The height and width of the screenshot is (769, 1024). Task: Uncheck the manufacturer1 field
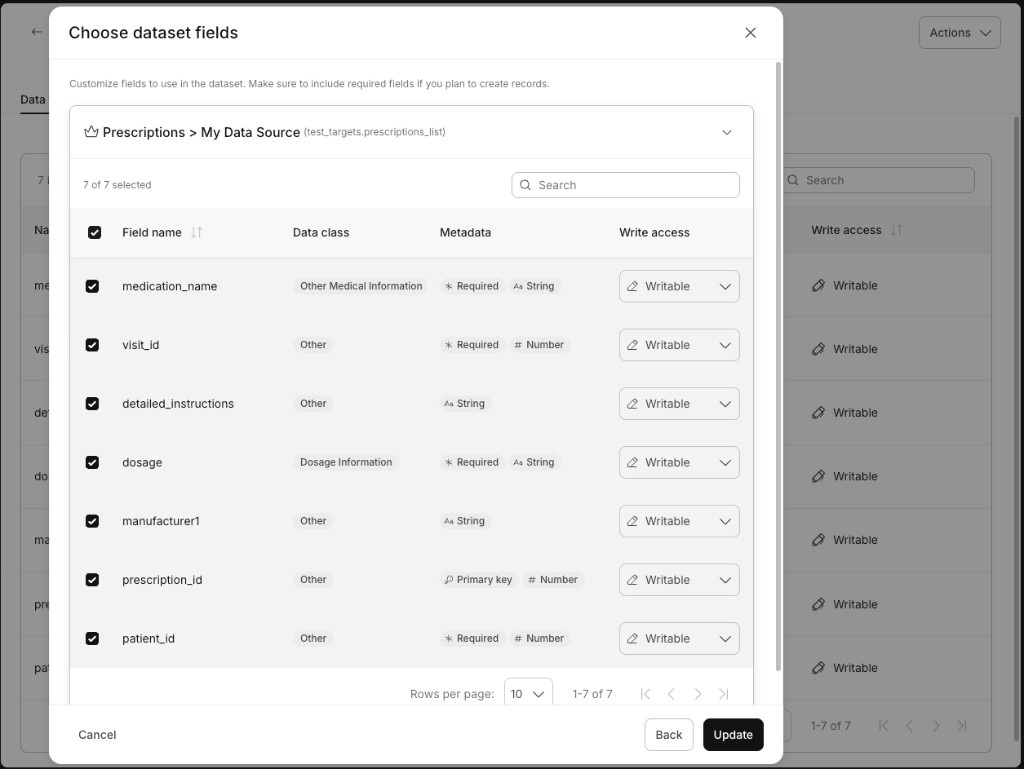pos(92,521)
